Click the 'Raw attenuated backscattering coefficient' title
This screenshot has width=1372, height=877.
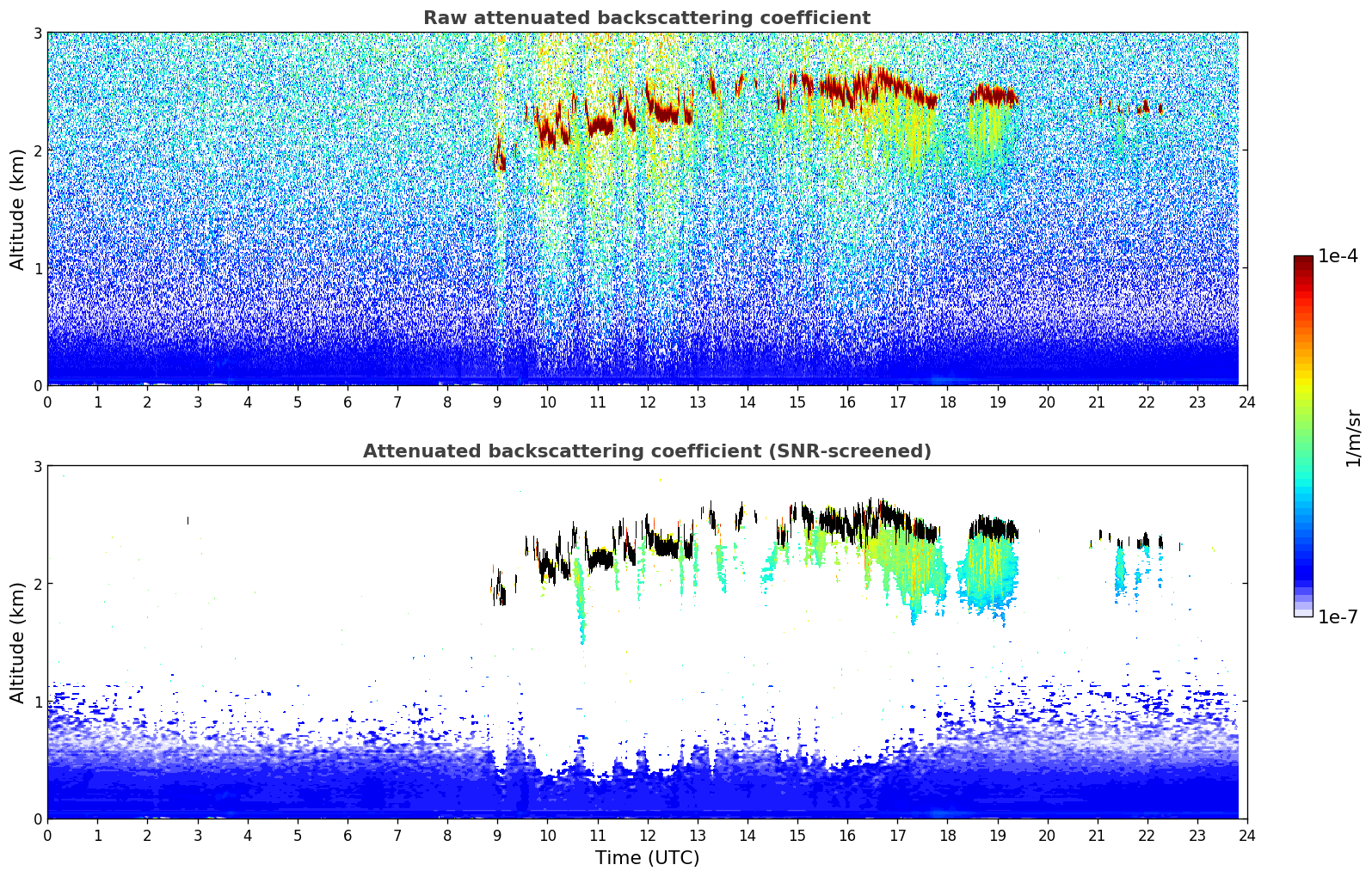click(646, 18)
